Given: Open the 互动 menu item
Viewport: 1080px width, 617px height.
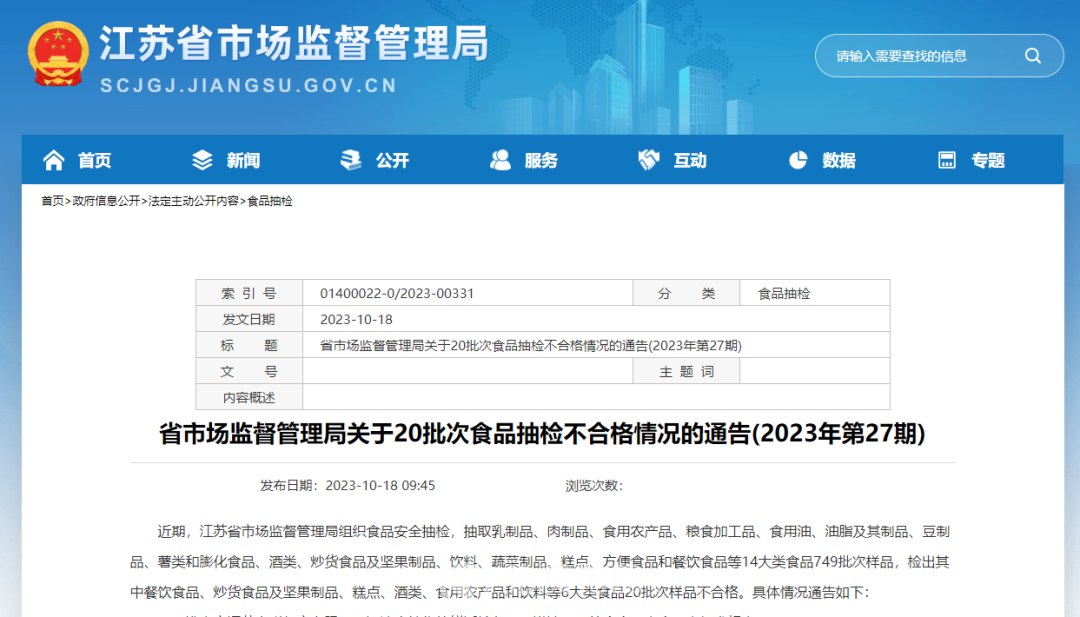Looking at the screenshot, I should [x=690, y=160].
